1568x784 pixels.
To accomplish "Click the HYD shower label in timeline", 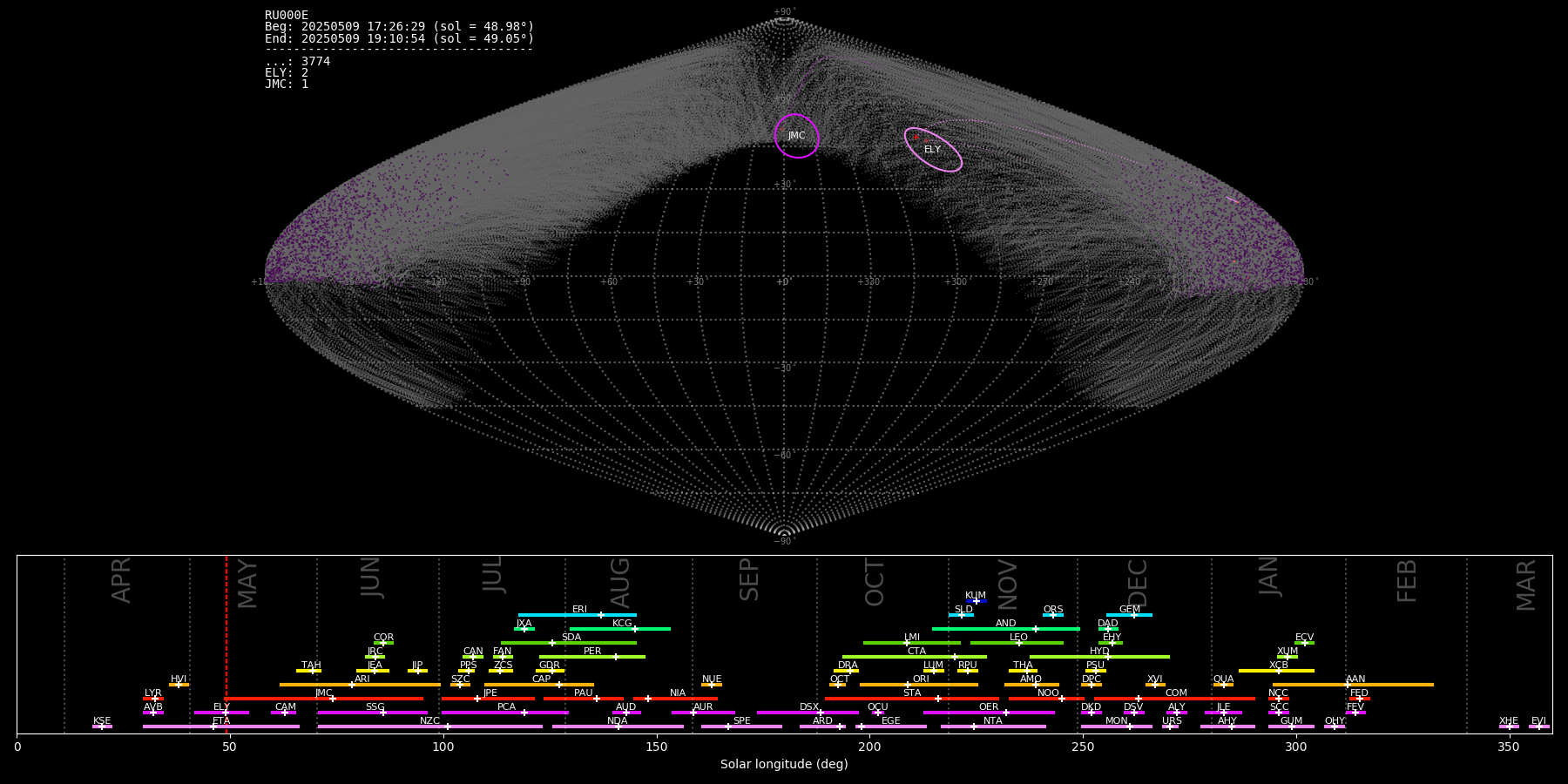I will tap(1099, 651).
